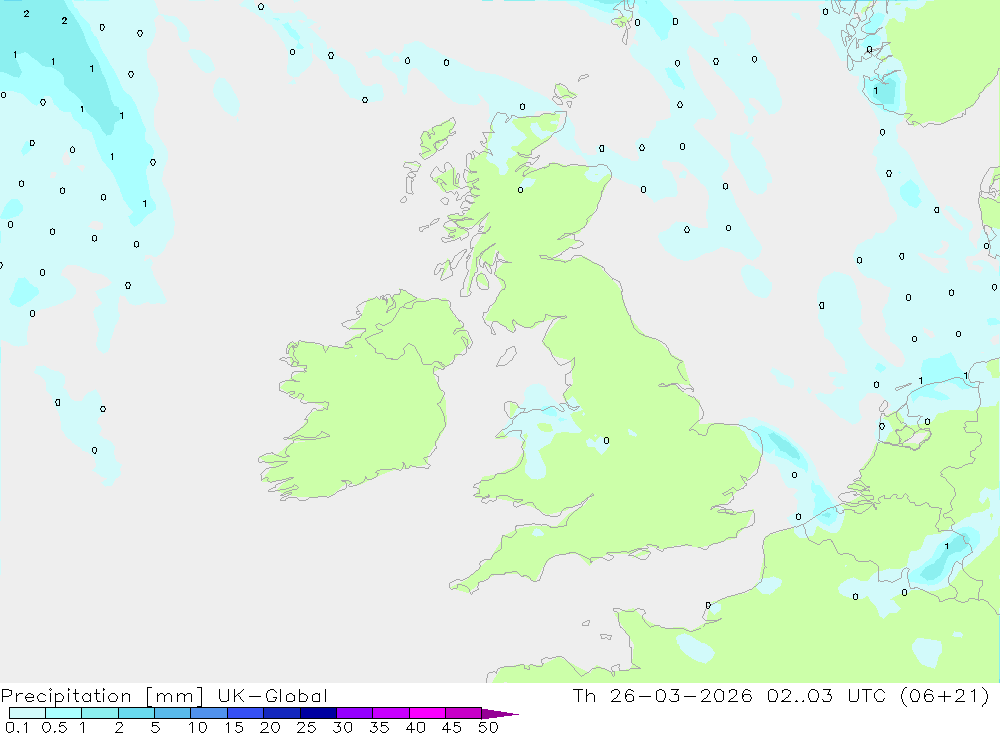
Task: Click the 40–45 mm magenta legend swatch
Action: (x=427, y=713)
